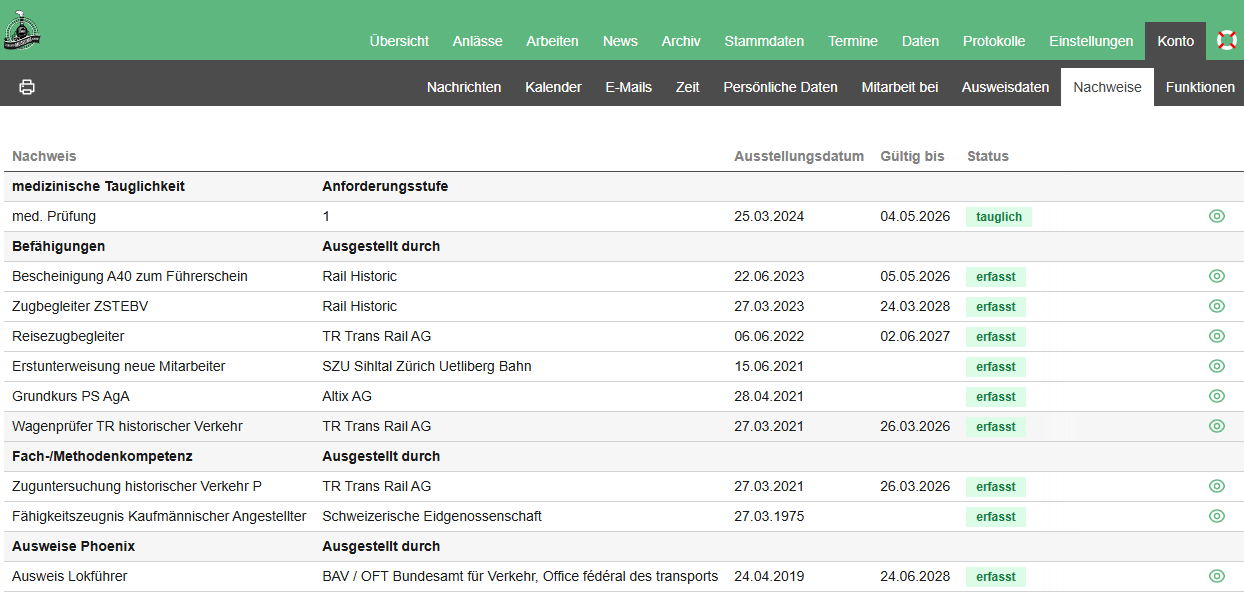1244x600 pixels.
Task: Click eye icon for Reisezugbegleiter row
Action: pos(1217,336)
